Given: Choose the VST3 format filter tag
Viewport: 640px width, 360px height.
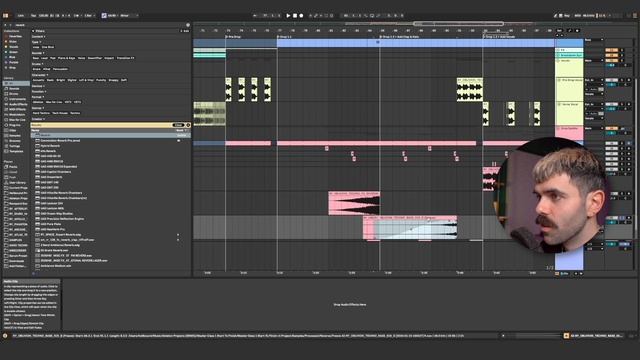Looking at the screenshot, I should pyautogui.click(x=77, y=102).
